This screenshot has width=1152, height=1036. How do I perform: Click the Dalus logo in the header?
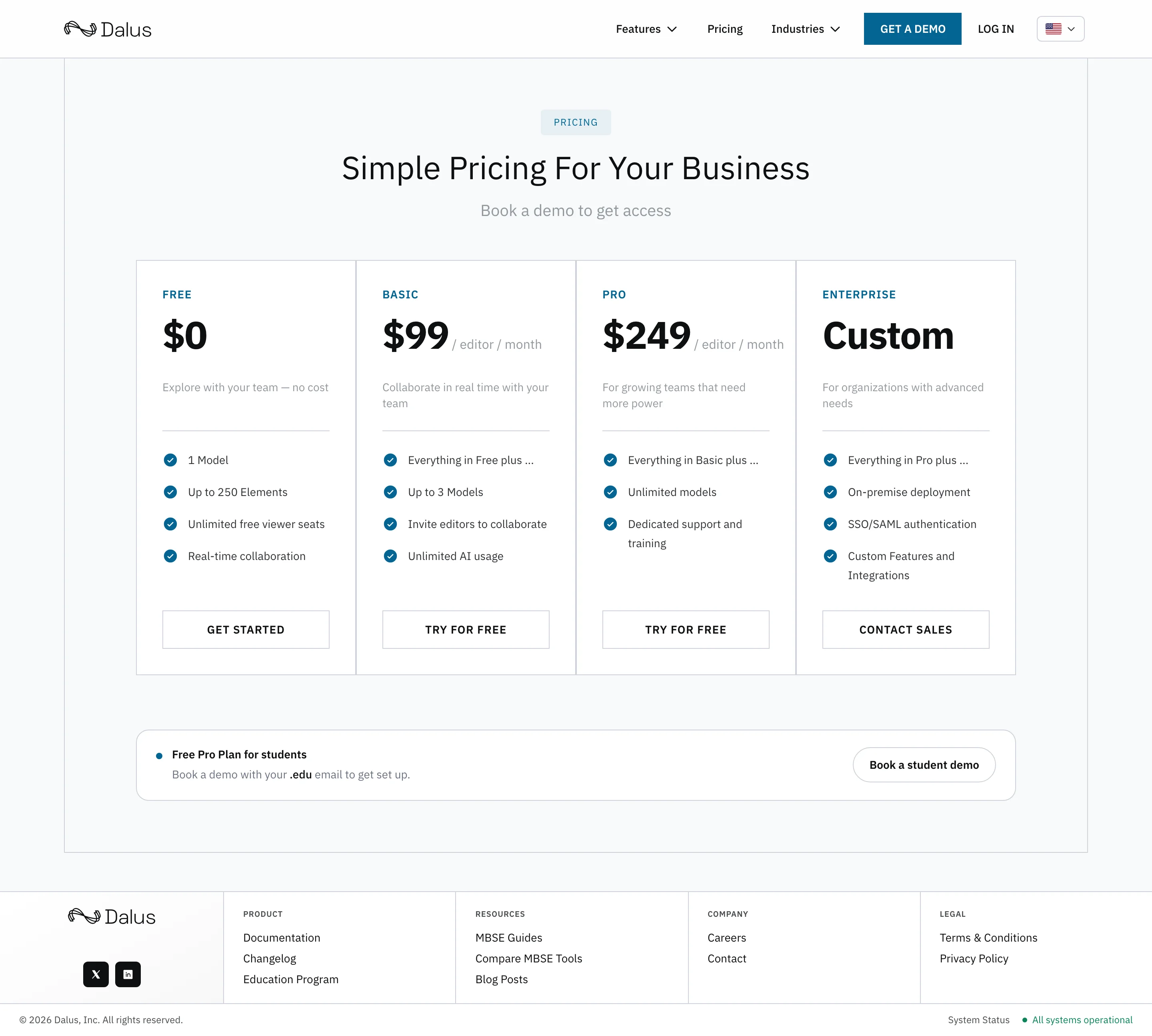[x=108, y=29]
